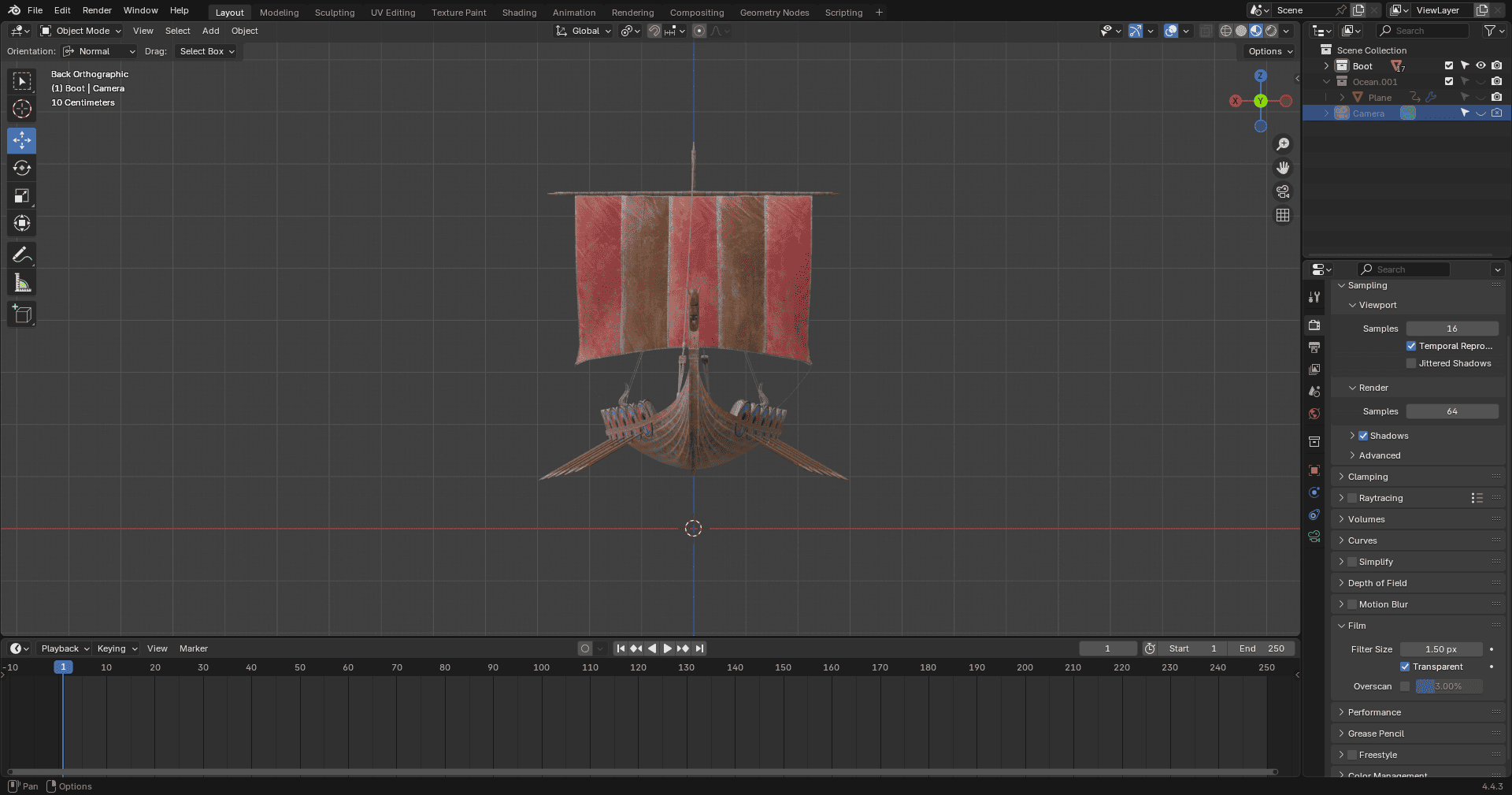The height and width of the screenshot is (795, 1512).
Task: Enable Jittered Shadows checkbox
Action: 1411,363
